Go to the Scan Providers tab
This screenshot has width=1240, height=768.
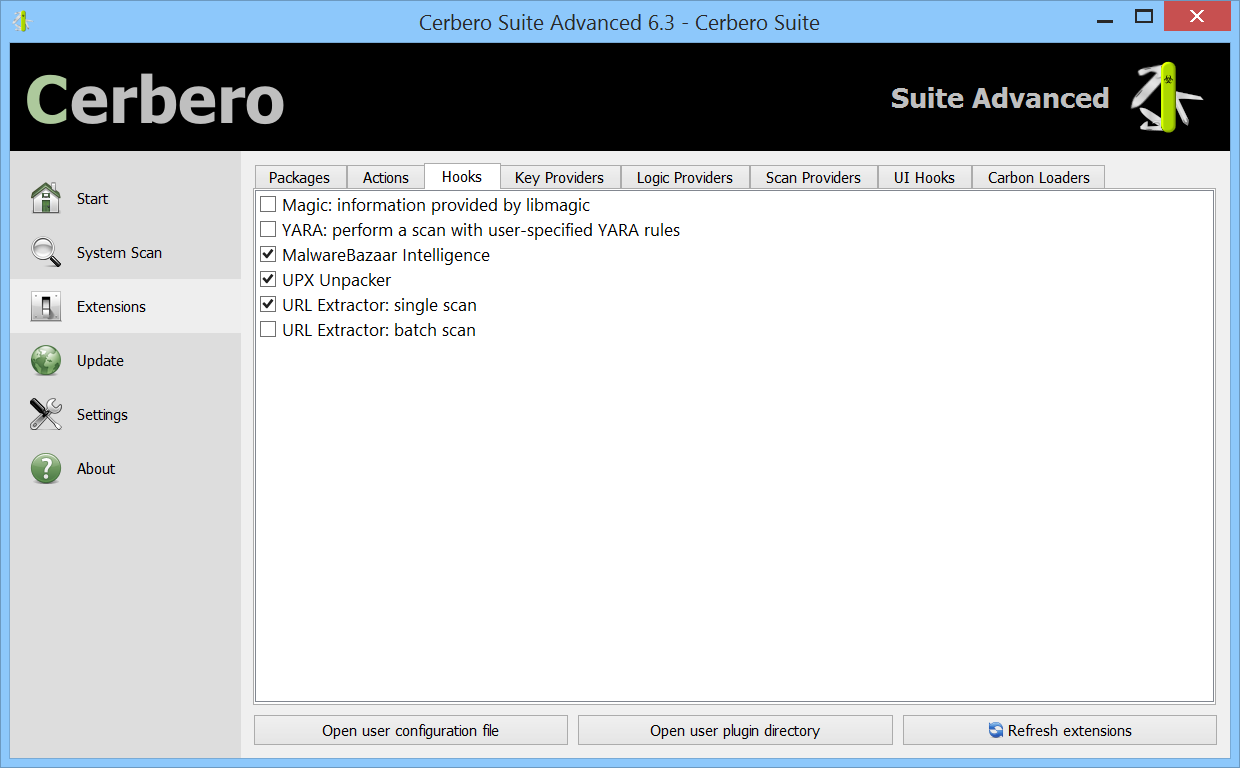click(x=813, y=177)
